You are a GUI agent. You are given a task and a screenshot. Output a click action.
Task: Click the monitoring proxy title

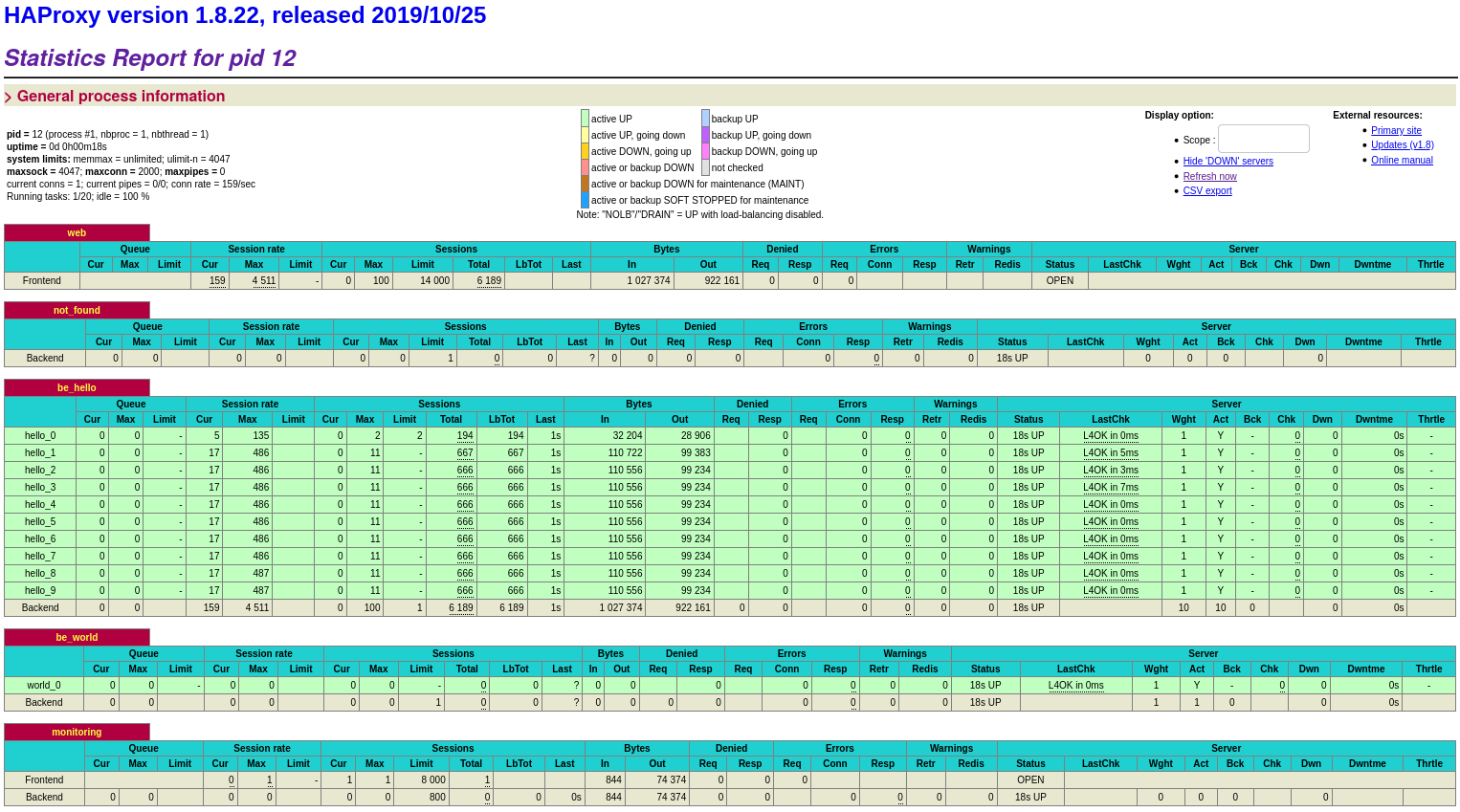(77, 732)
